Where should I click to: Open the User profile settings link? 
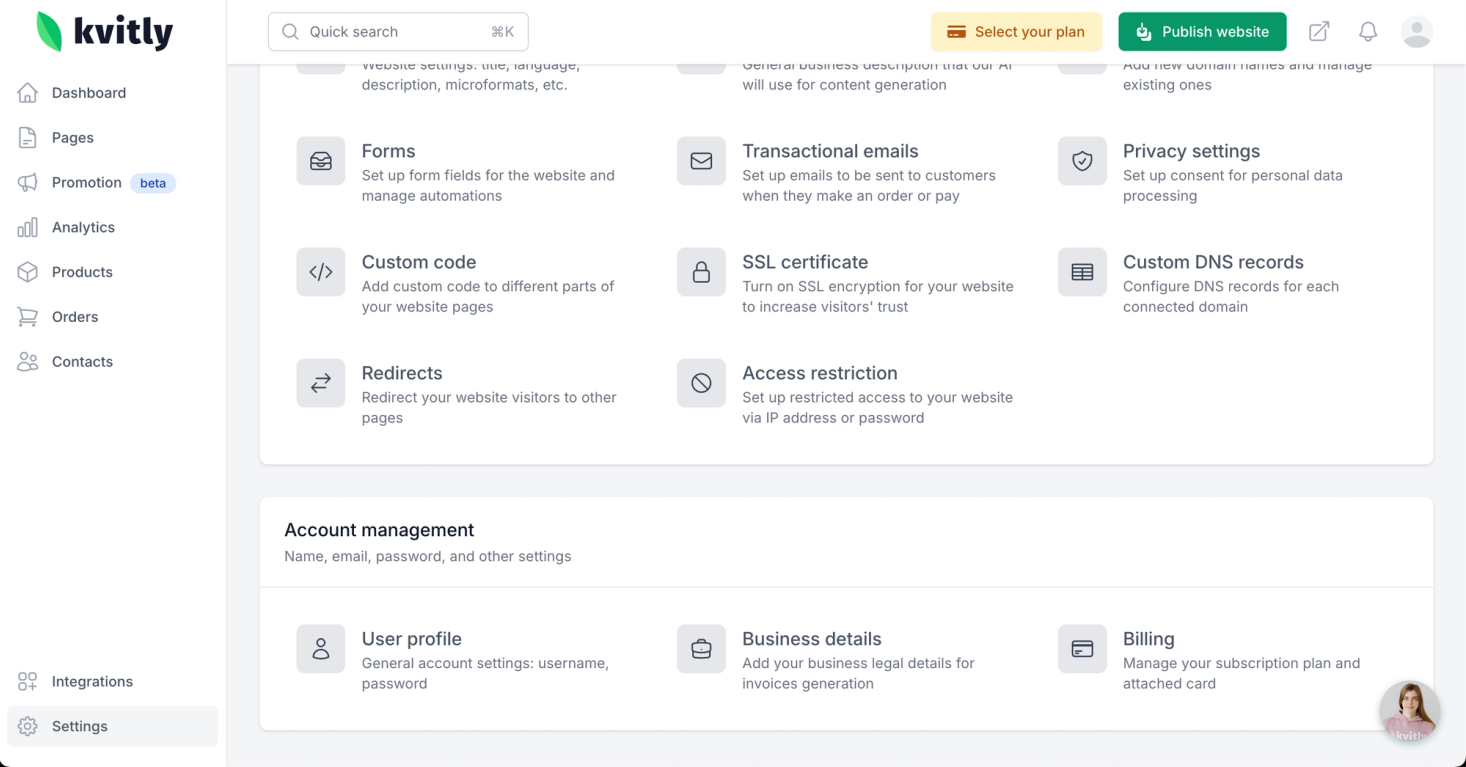coord(411,639)
